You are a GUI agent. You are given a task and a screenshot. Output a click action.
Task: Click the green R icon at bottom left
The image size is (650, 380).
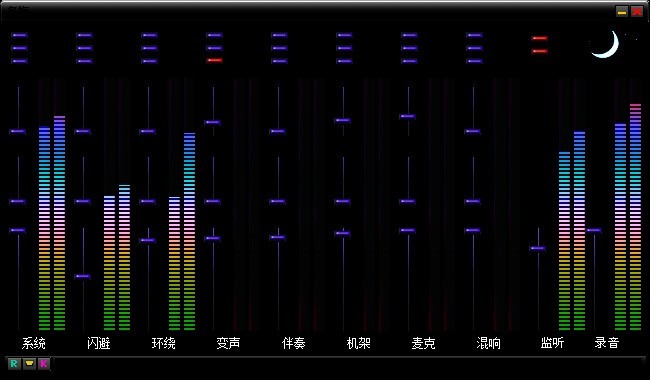(x=14, y=364)
